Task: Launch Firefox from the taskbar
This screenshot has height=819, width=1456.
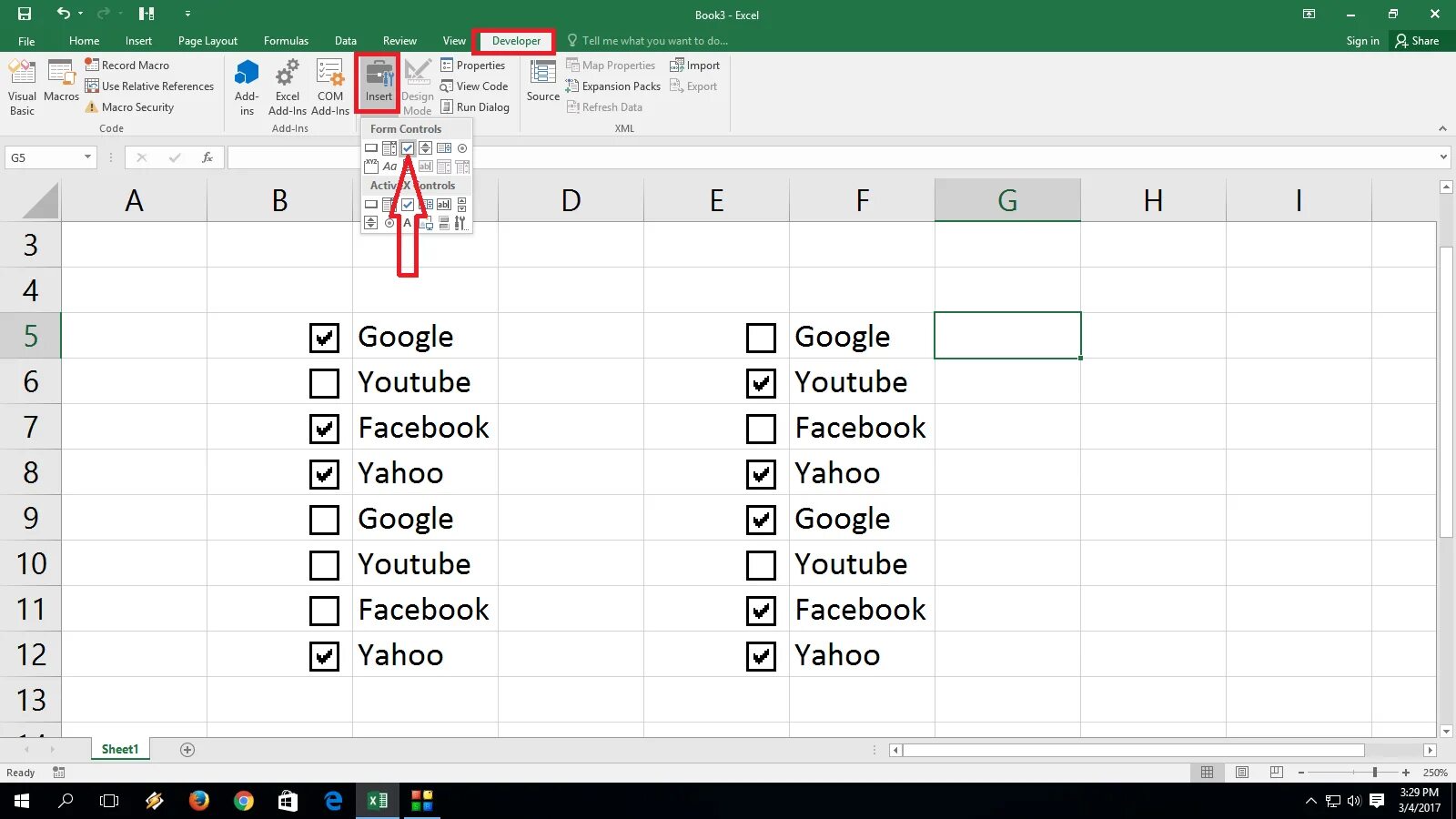Action: (198, 801)
